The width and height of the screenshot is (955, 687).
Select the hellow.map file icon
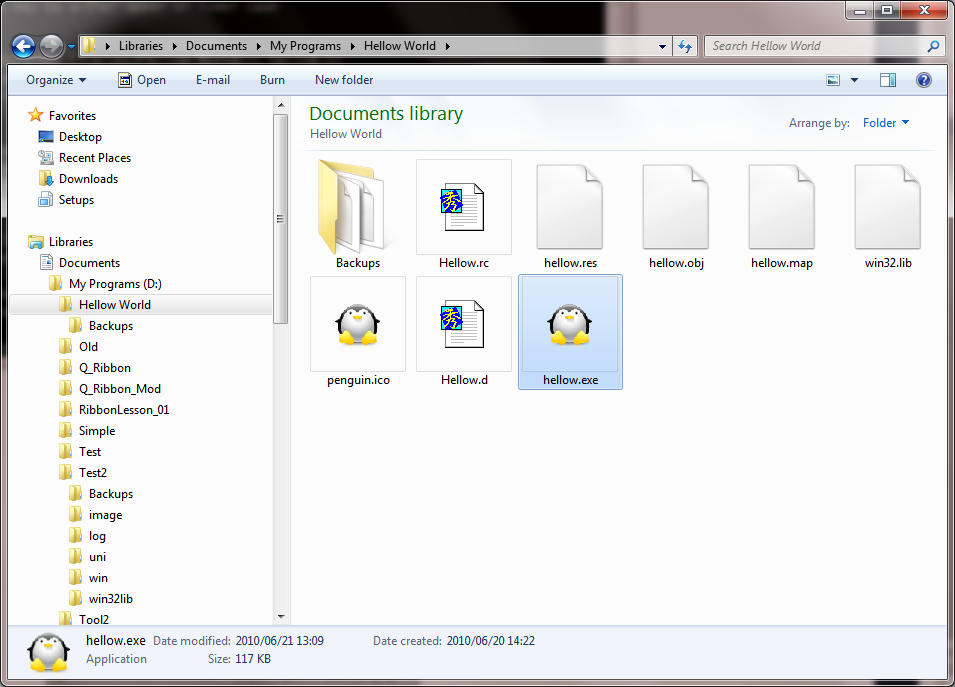781,207
